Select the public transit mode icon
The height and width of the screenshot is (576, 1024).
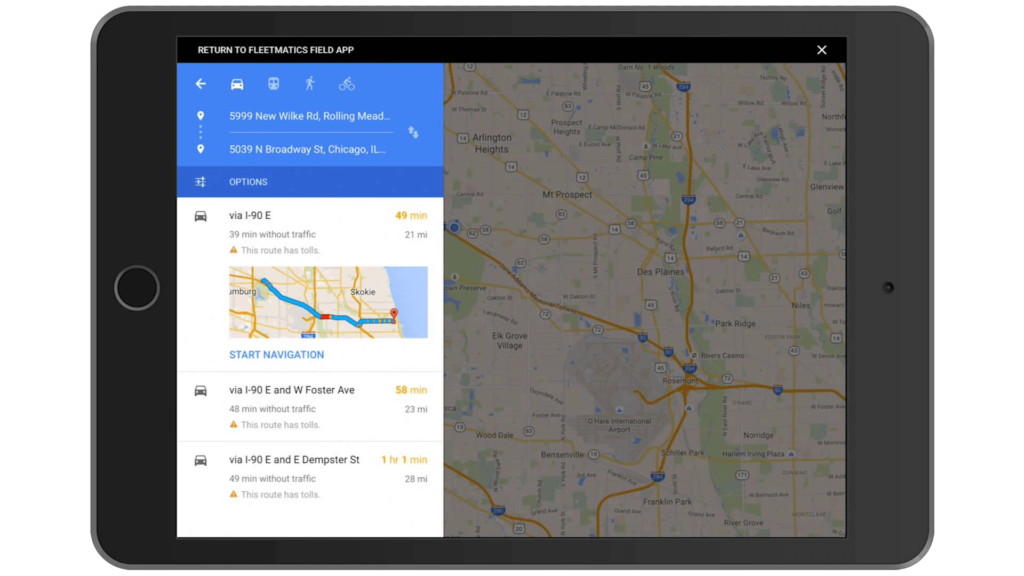[274, 83]
